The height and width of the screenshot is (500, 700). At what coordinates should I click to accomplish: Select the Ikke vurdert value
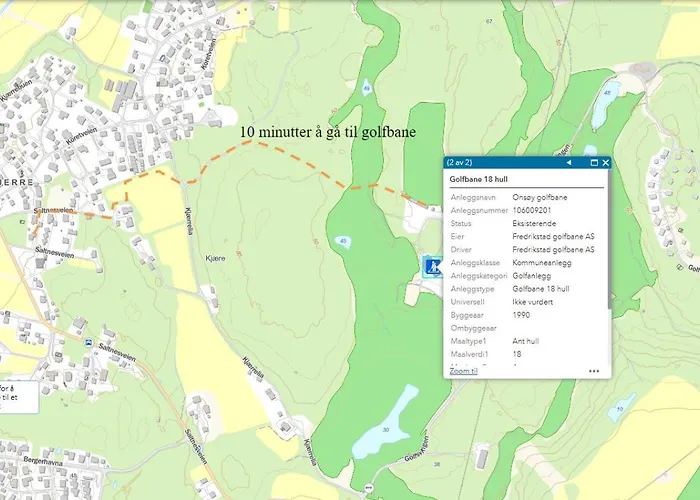[533, 302]
